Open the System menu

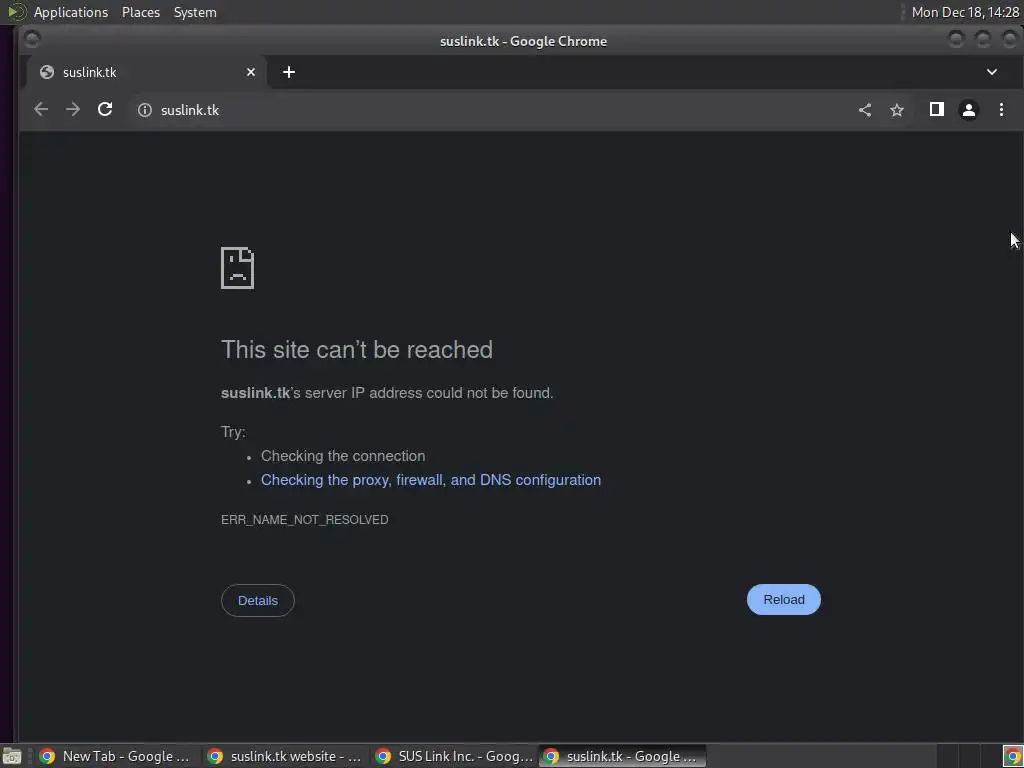tap(195, 12)
